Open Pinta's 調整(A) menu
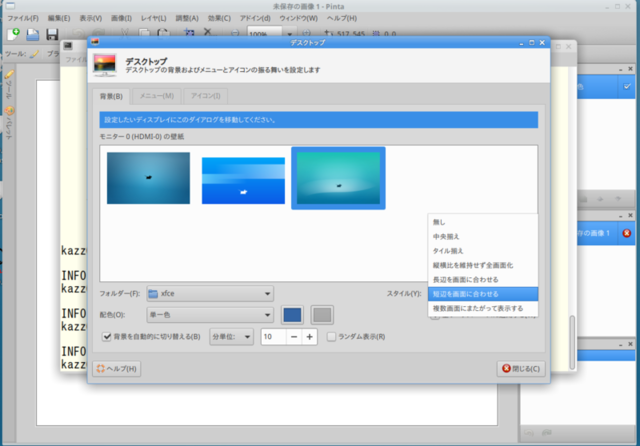The image size is (640, 446). click(187, 18)
